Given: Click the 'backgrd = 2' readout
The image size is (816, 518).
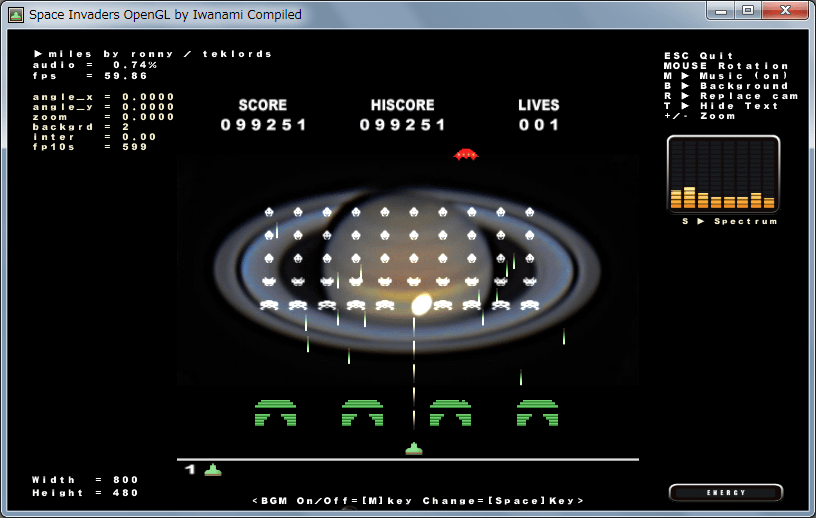Looking at the screenshot, I should 81,127.
